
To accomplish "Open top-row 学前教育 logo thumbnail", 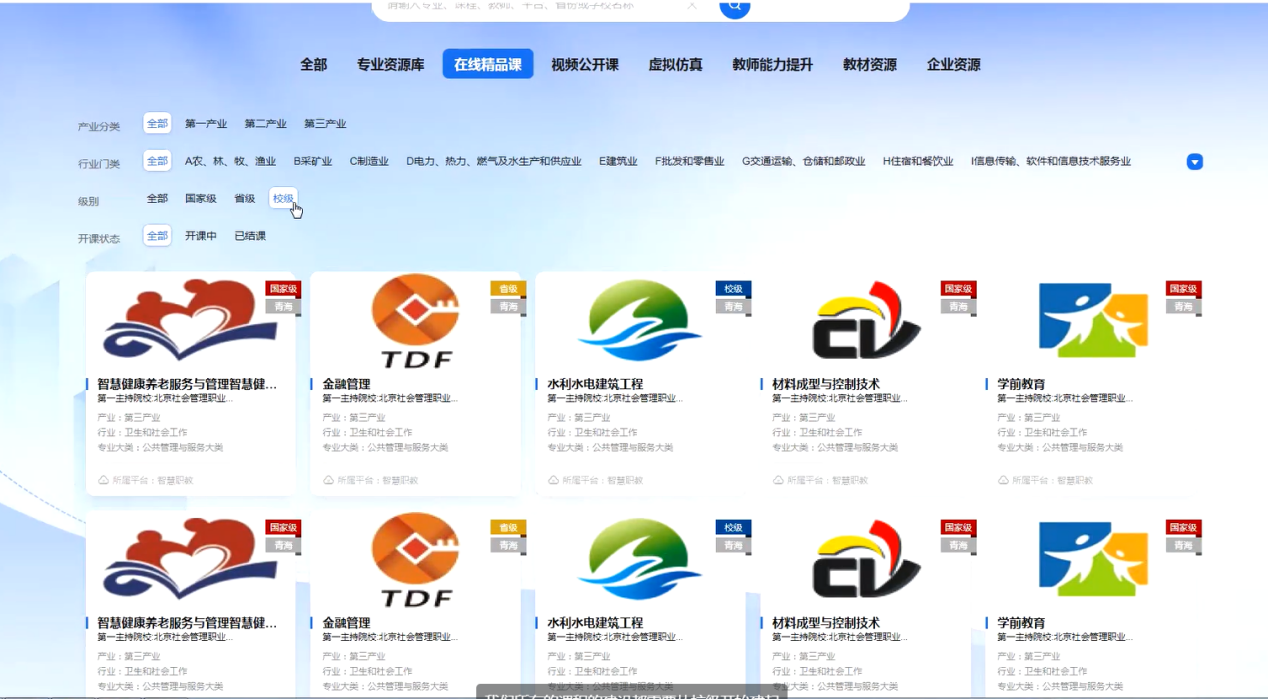I will (1094, 320).
